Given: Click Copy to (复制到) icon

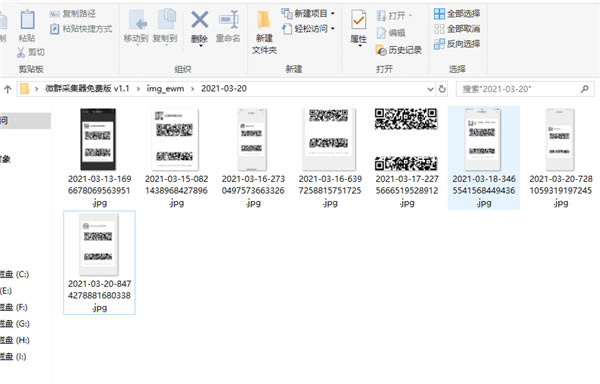Looking at the screenshot, I should tap(166, 20).
